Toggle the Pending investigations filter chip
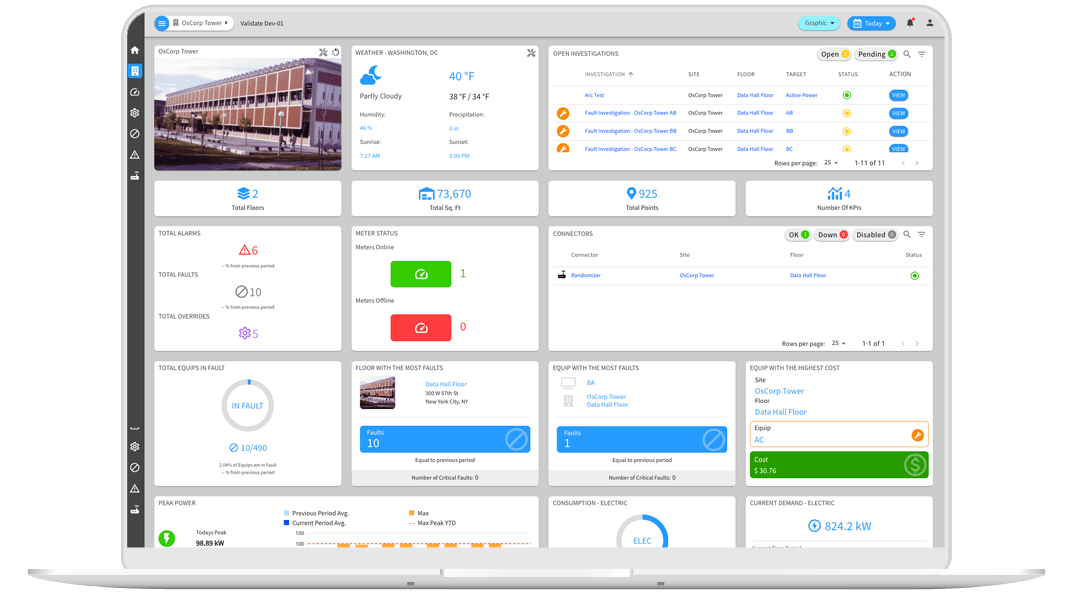Image resolution: width=1075 pixels, height=594 pixels. tap(876, 54)
